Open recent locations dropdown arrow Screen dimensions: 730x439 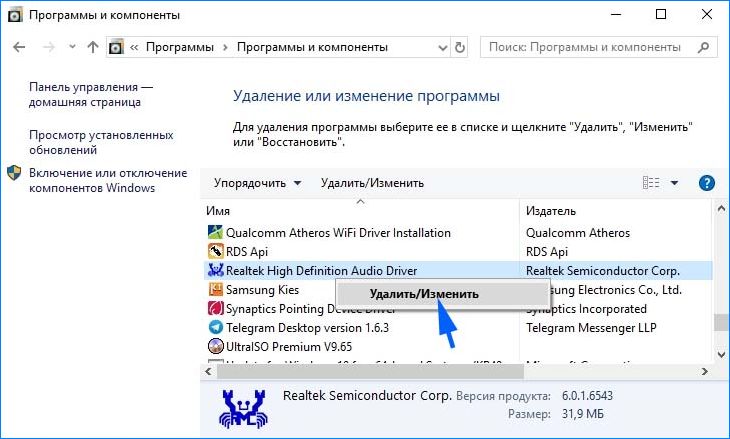tap(72, 47)
